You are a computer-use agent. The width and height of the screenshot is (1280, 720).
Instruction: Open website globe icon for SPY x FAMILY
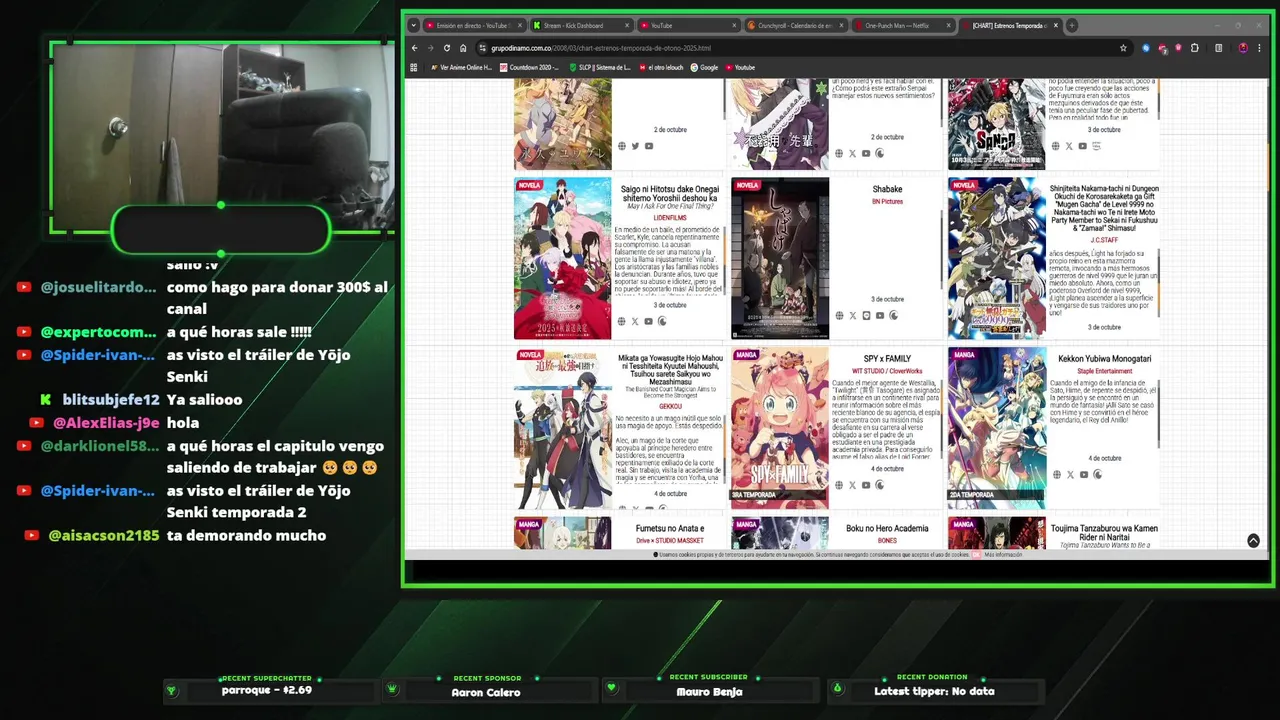point(839,485)
